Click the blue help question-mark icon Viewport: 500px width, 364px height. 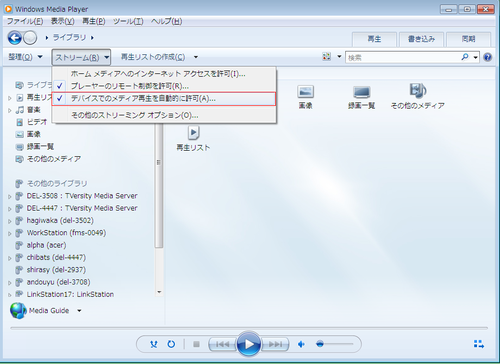(x=487, y=57)
